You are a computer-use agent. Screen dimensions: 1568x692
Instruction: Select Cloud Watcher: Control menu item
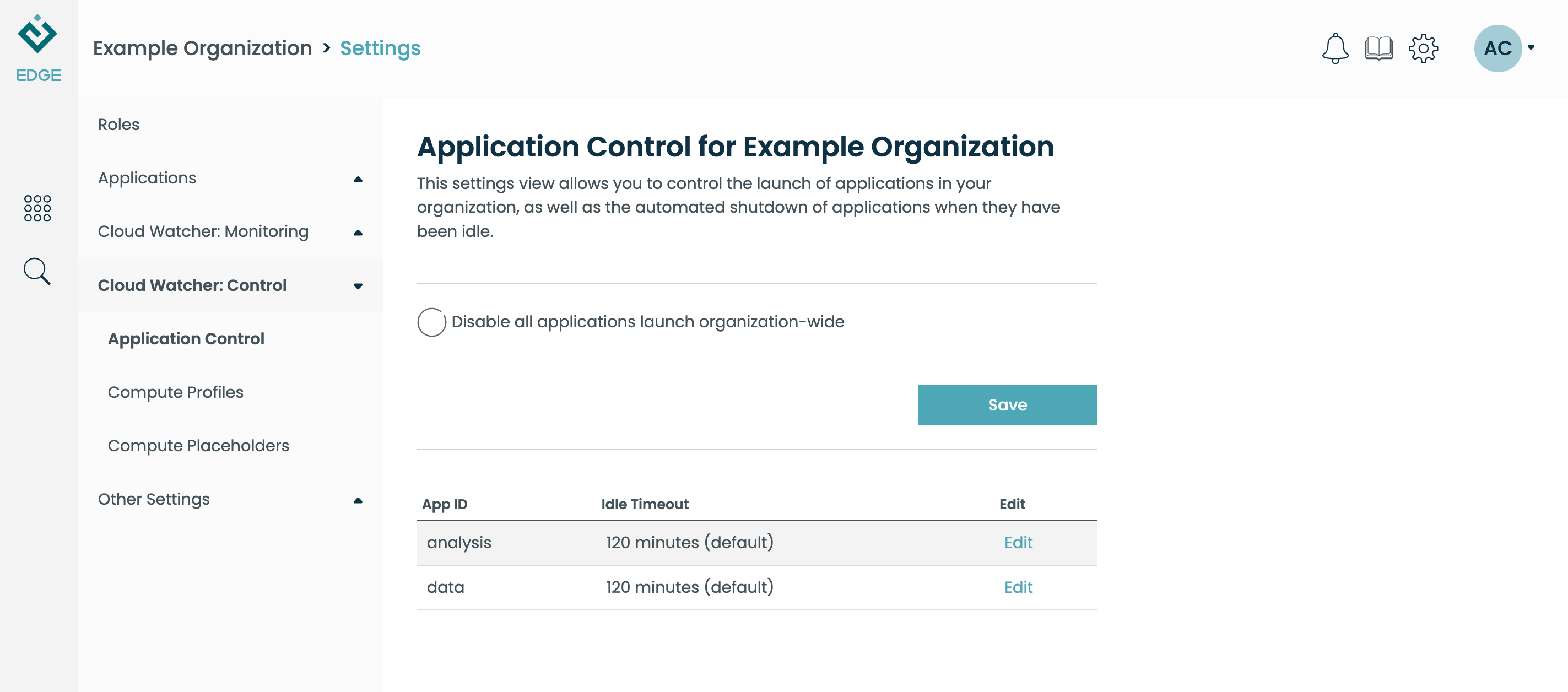pos(192,285)
